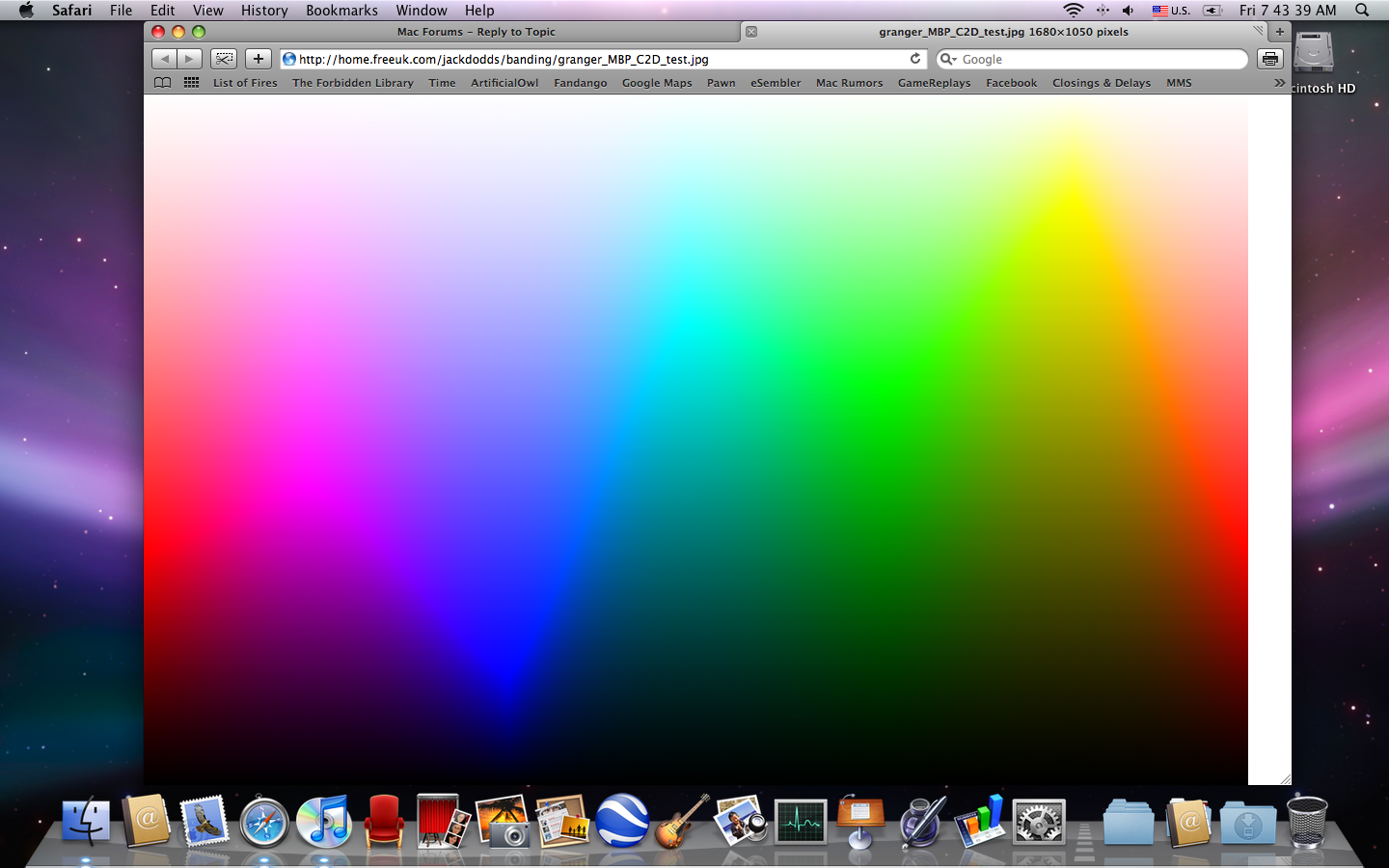Launch Finder from the Dock
Viewport: 1389px width, 868px height.
86,823
